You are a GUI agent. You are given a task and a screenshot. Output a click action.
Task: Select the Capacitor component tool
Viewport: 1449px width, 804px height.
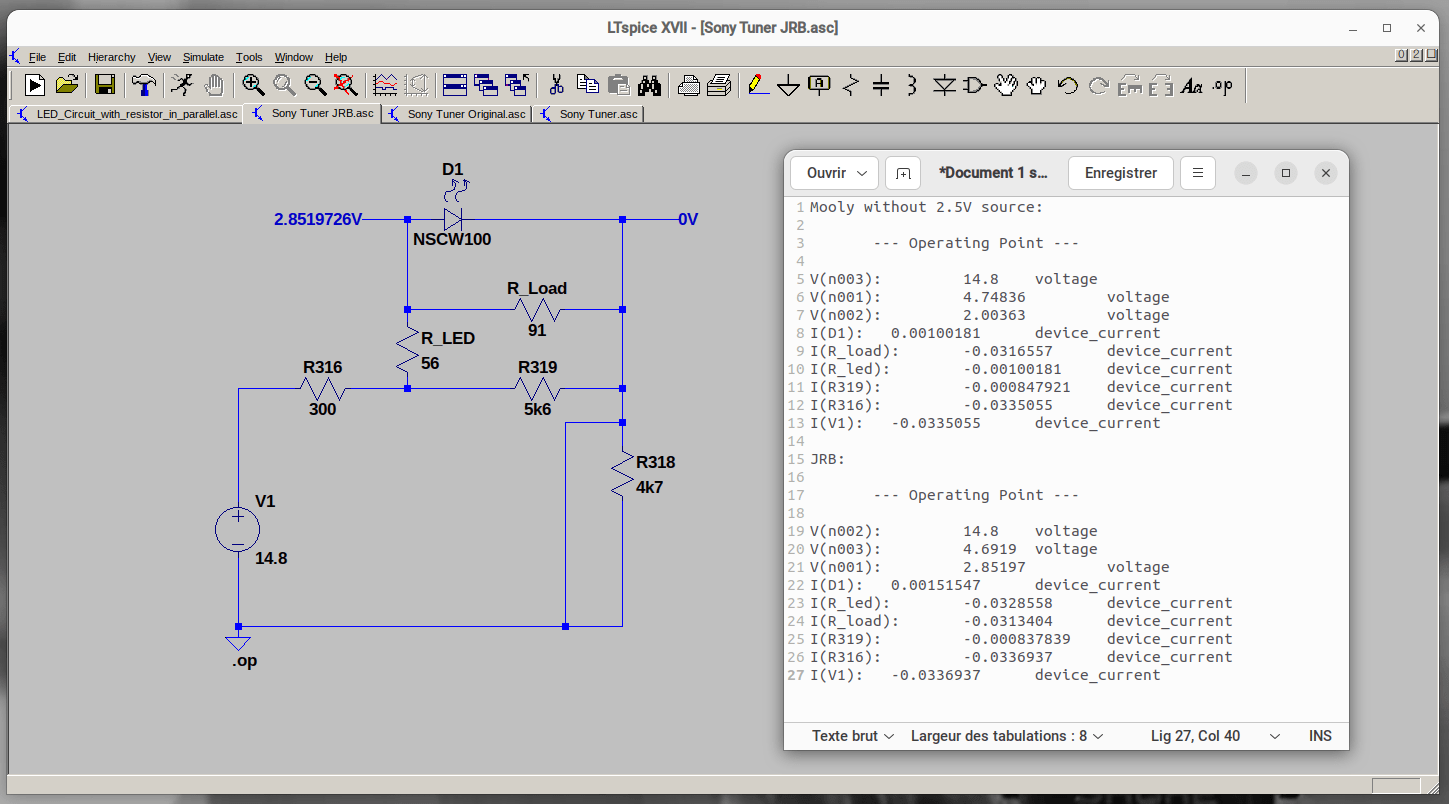click(x=881, y=85)
